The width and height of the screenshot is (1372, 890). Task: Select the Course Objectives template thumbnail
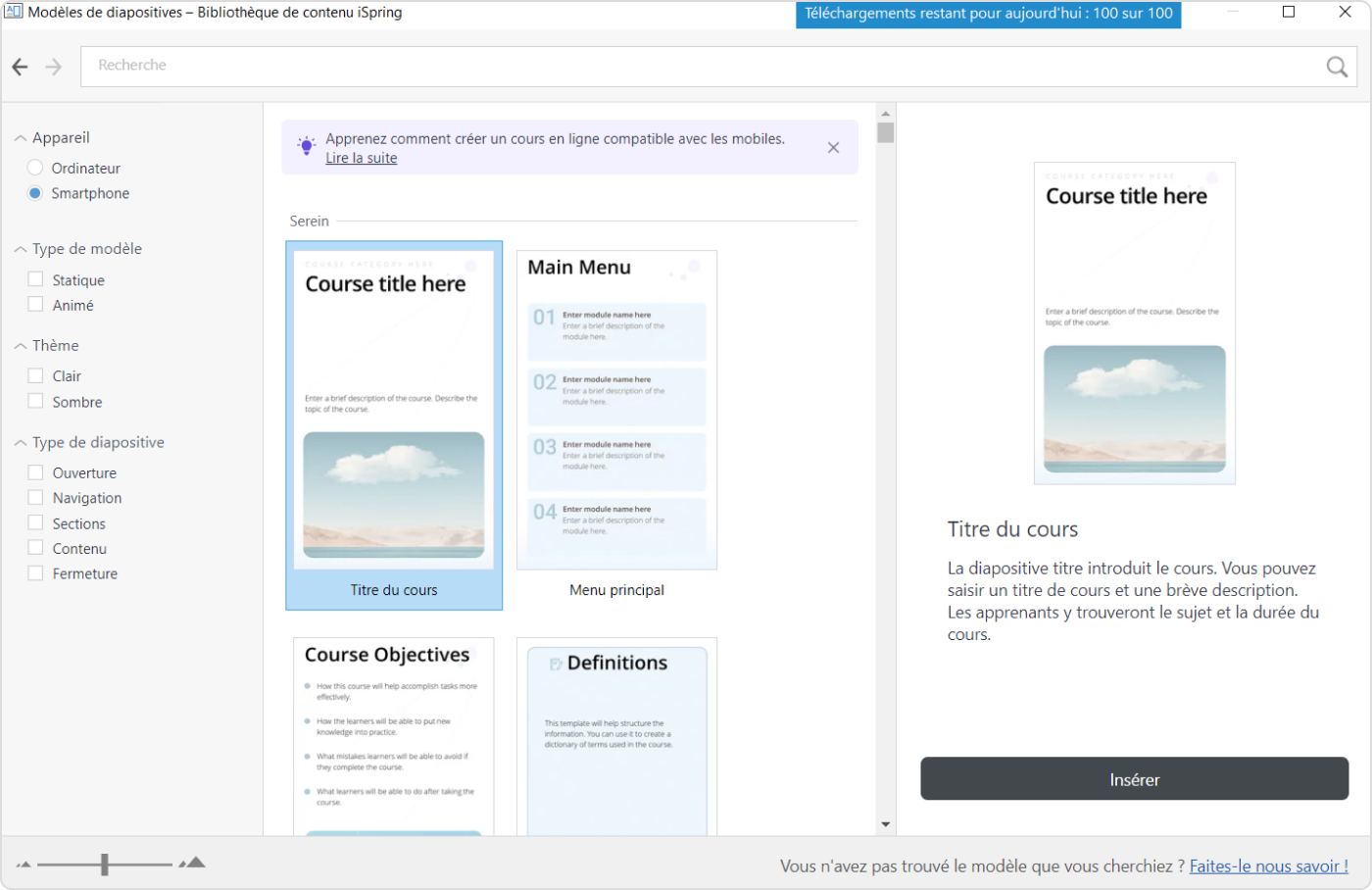[394, 737]
